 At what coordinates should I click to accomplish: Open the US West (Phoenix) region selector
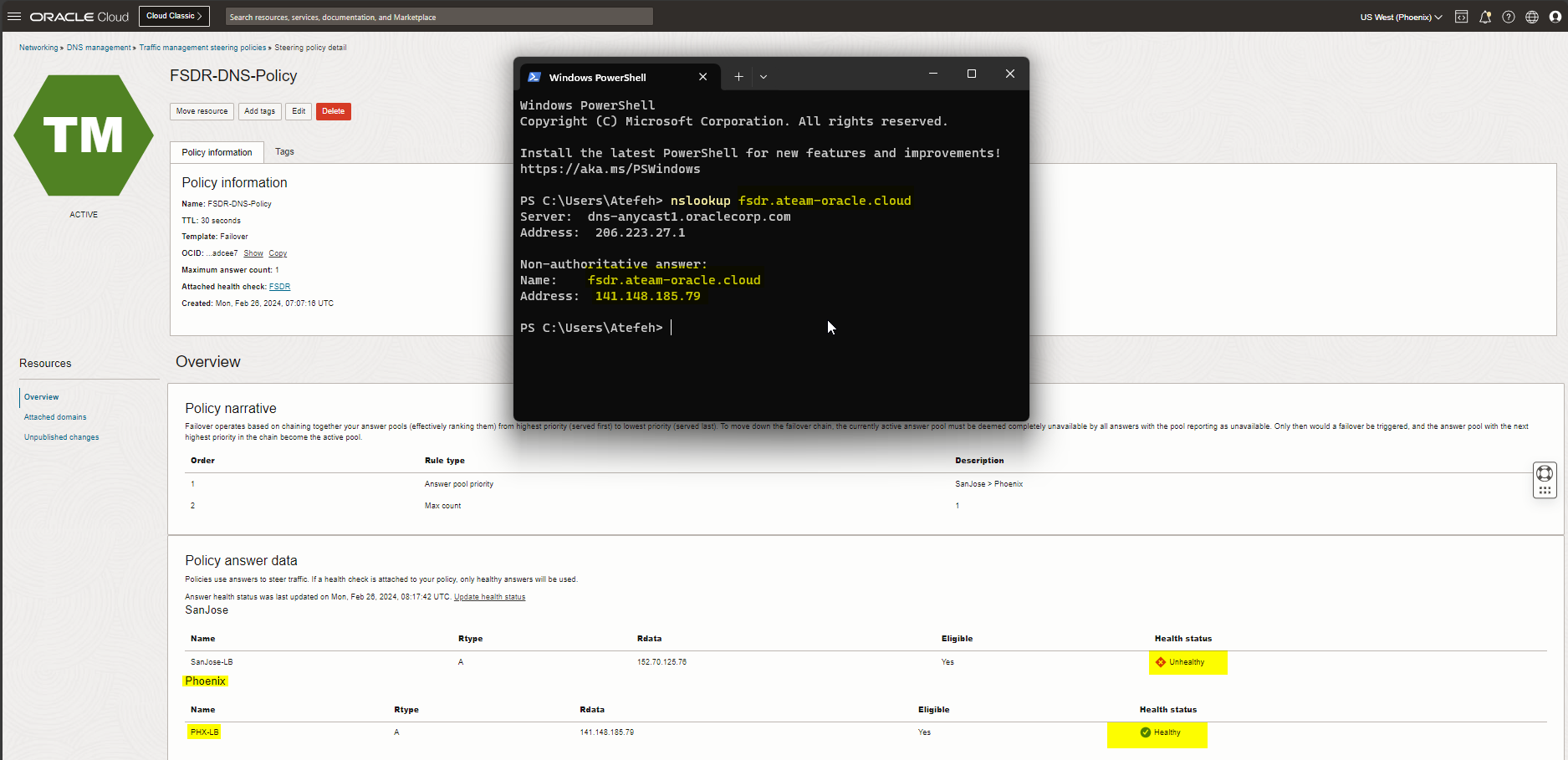click(x=1401, y=17)
